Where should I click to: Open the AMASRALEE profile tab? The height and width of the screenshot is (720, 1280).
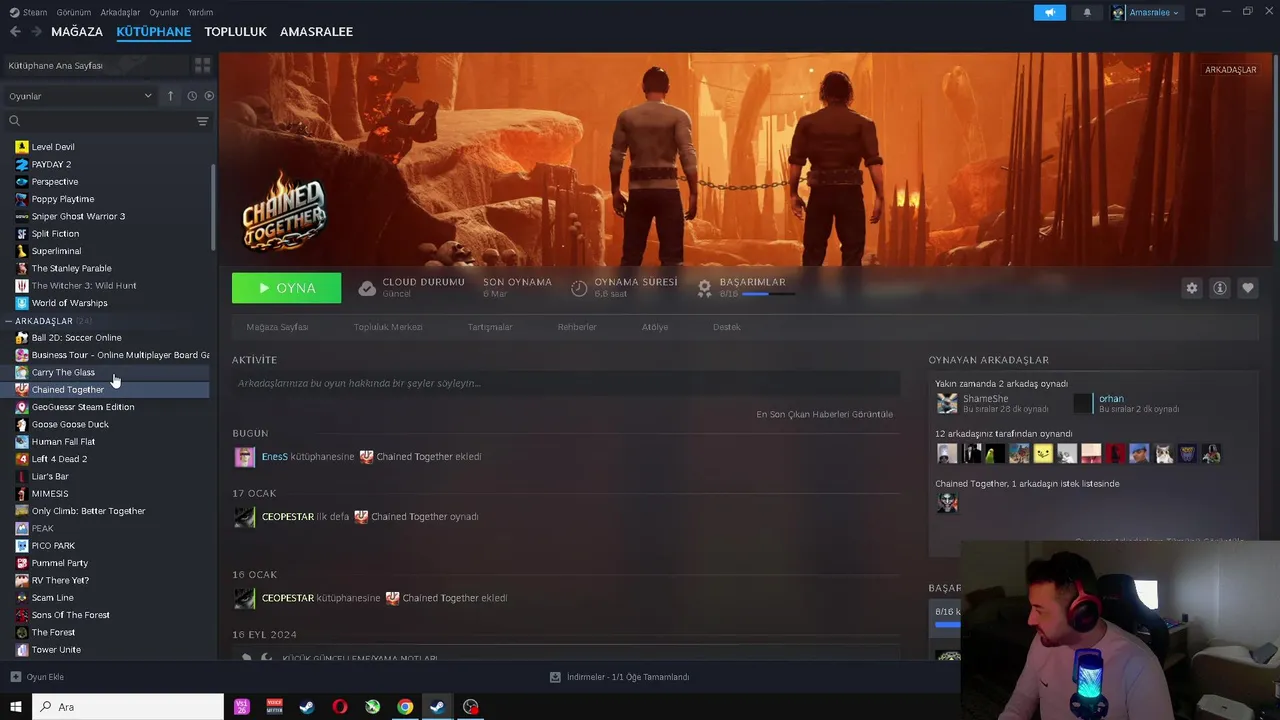[316, 32]
